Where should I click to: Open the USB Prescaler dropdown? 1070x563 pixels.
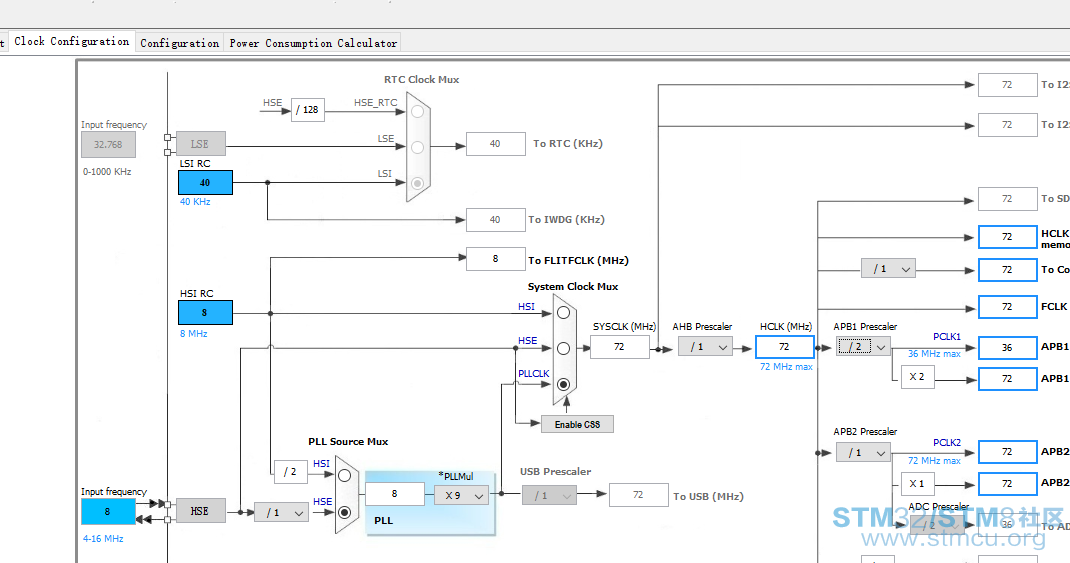[549, 495]
